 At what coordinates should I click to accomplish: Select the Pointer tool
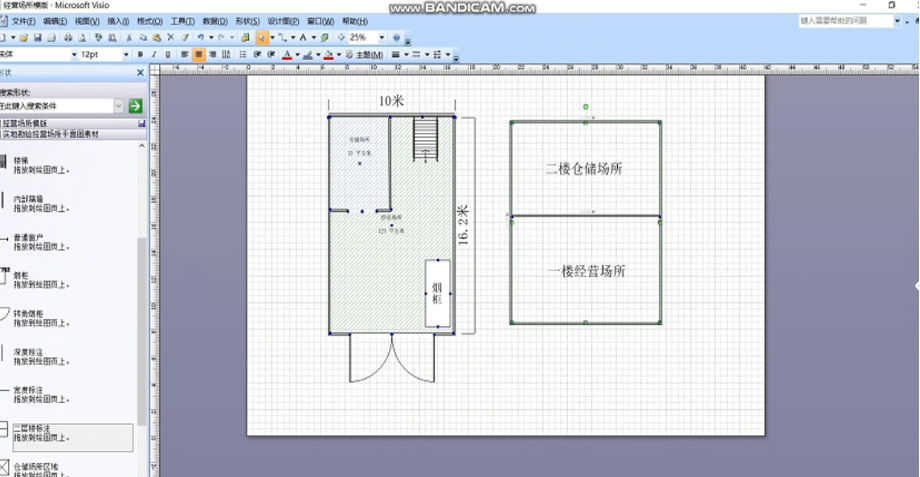point(262,38)
